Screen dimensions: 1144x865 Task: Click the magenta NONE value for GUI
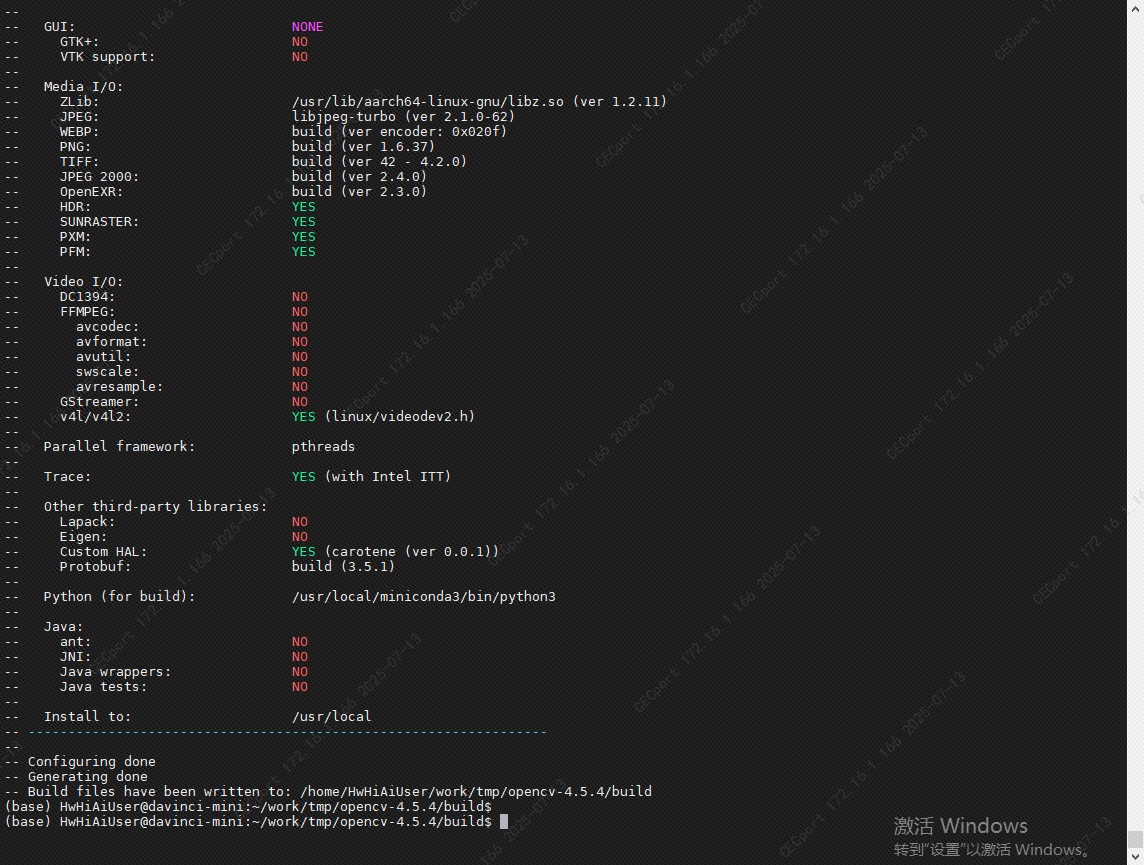[x=307, y=27]
